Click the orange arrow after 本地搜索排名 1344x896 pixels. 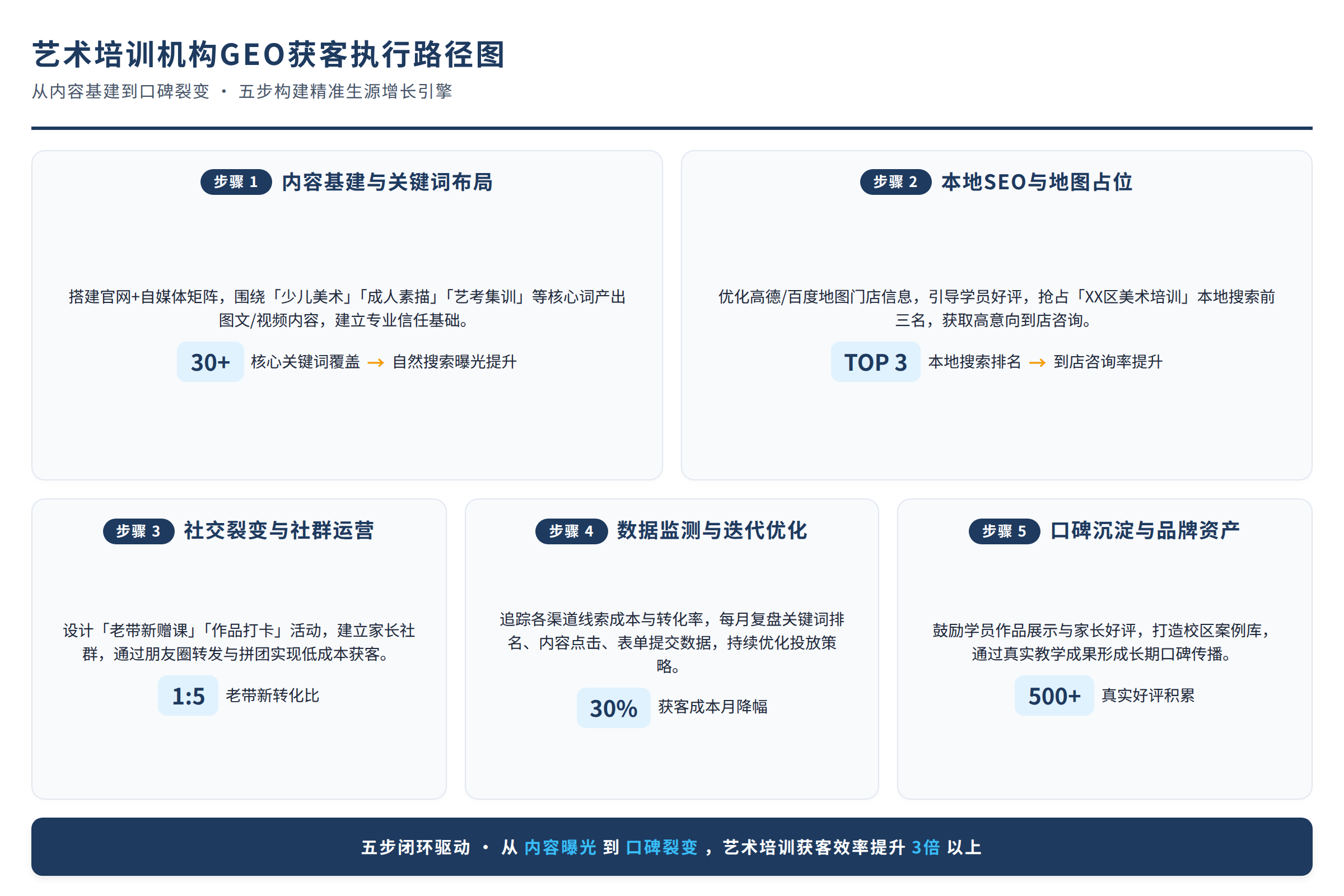pos(1037,362)
